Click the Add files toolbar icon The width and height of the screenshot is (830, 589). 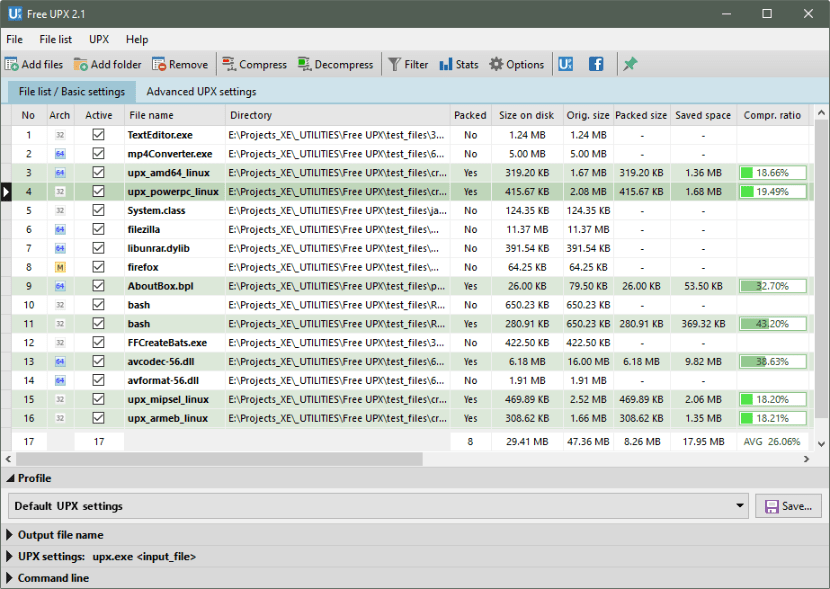9,63
